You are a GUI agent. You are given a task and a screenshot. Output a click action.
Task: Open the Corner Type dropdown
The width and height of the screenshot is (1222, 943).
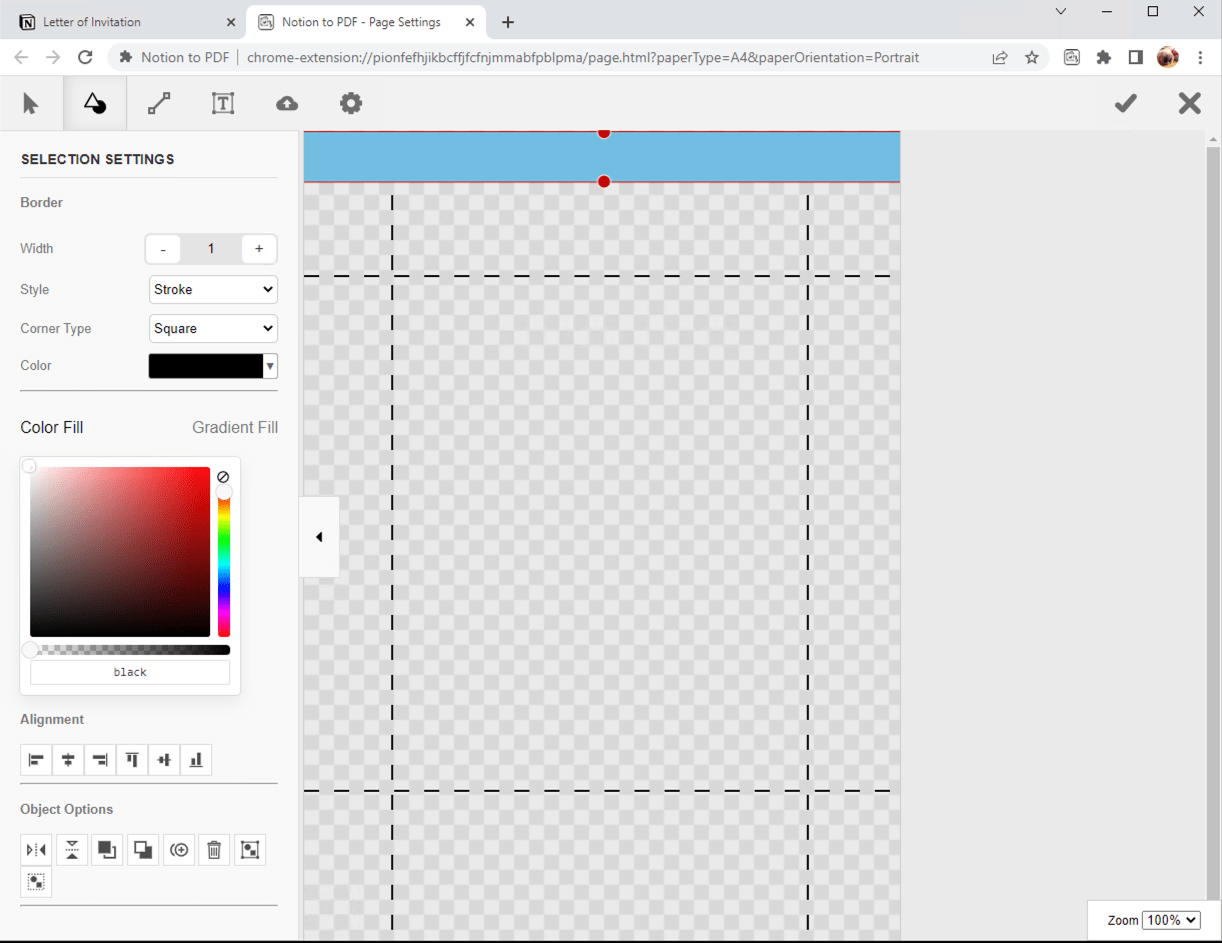[213, 328]
